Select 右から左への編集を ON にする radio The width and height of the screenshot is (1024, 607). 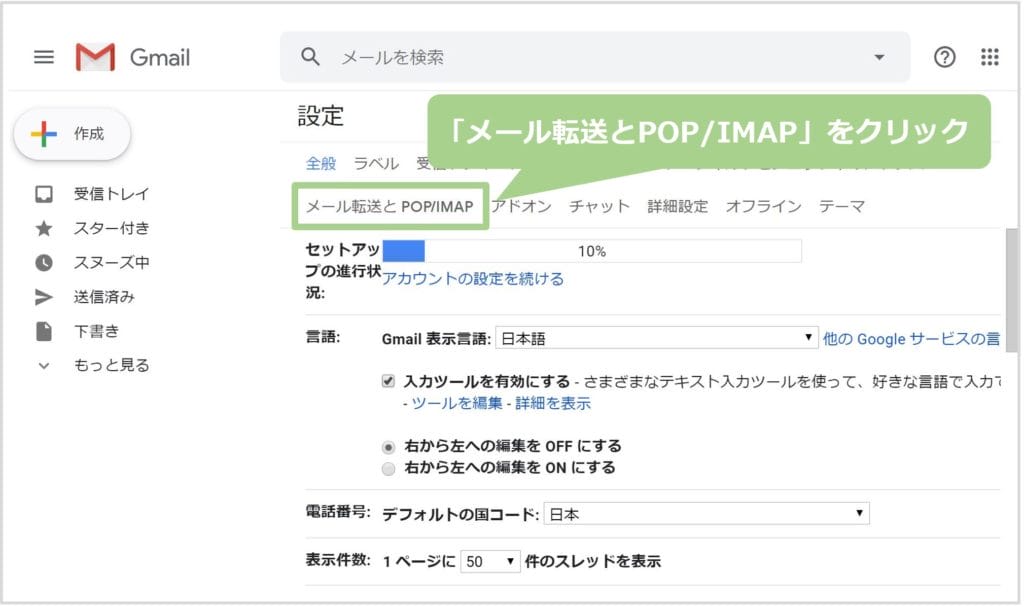[x=388, y=469]
